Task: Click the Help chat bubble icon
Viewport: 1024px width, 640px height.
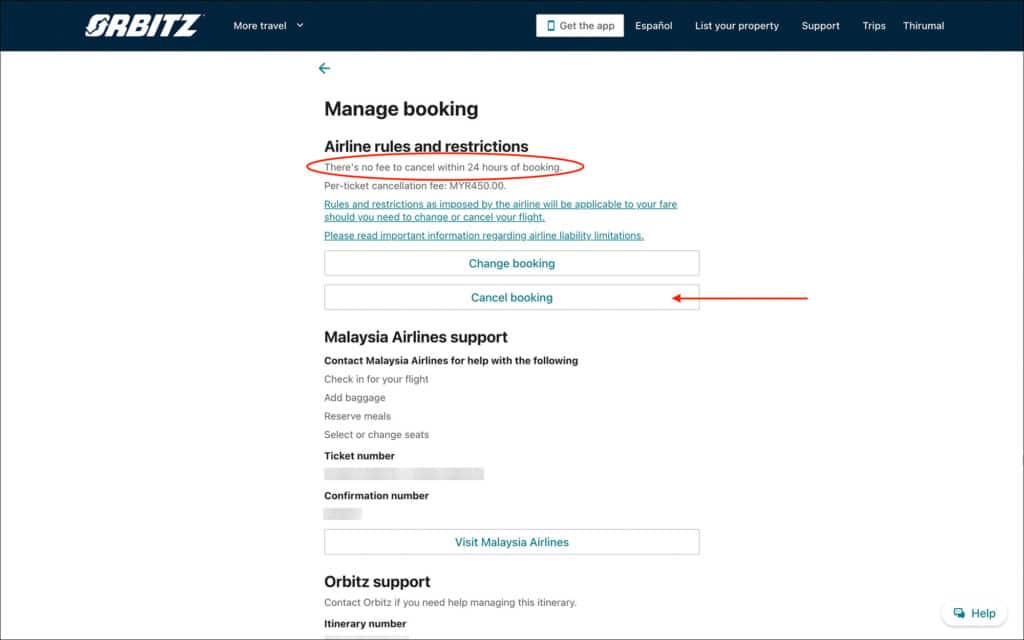Action: point(959,613)
